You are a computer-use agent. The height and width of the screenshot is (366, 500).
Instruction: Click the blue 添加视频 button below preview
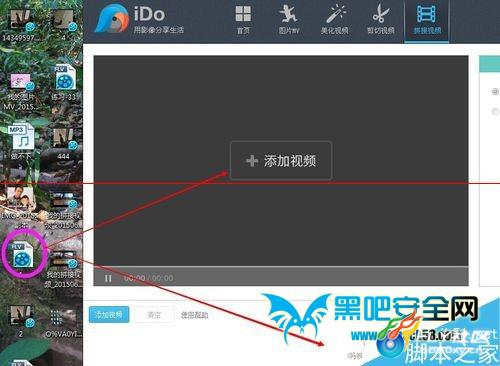tap(109, 314)
